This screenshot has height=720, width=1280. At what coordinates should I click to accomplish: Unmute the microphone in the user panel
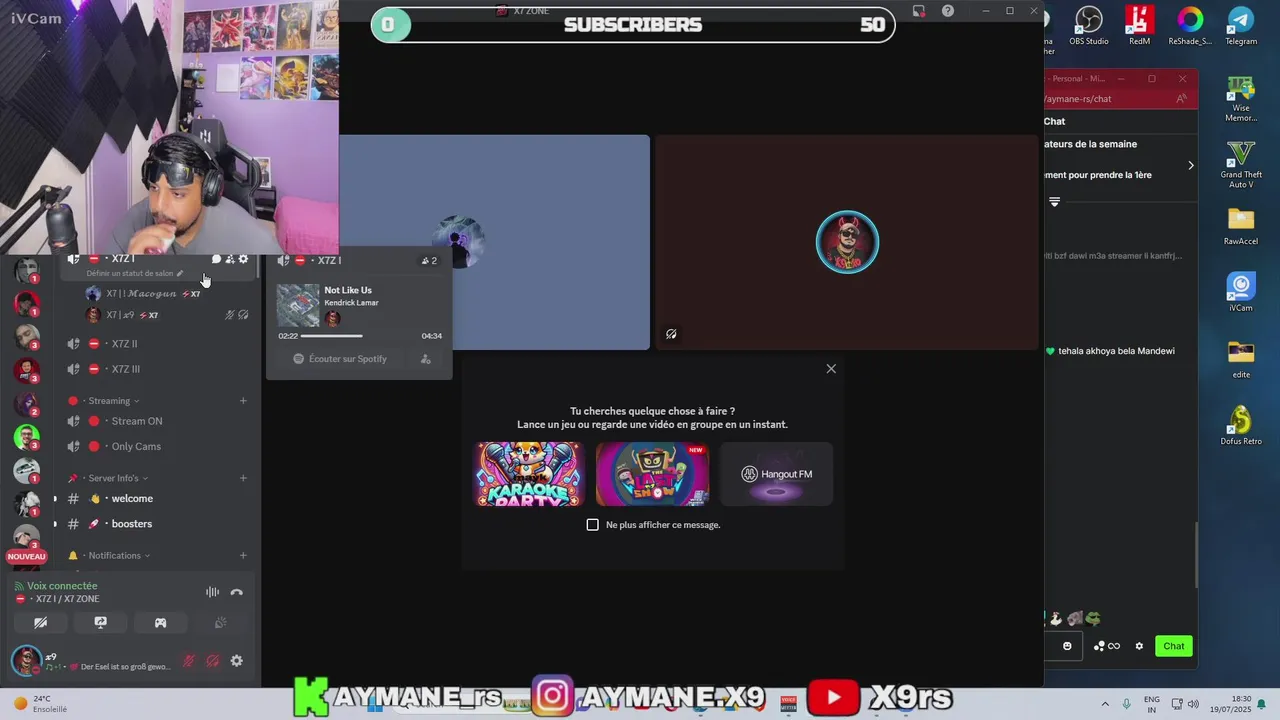click(188, 661)
